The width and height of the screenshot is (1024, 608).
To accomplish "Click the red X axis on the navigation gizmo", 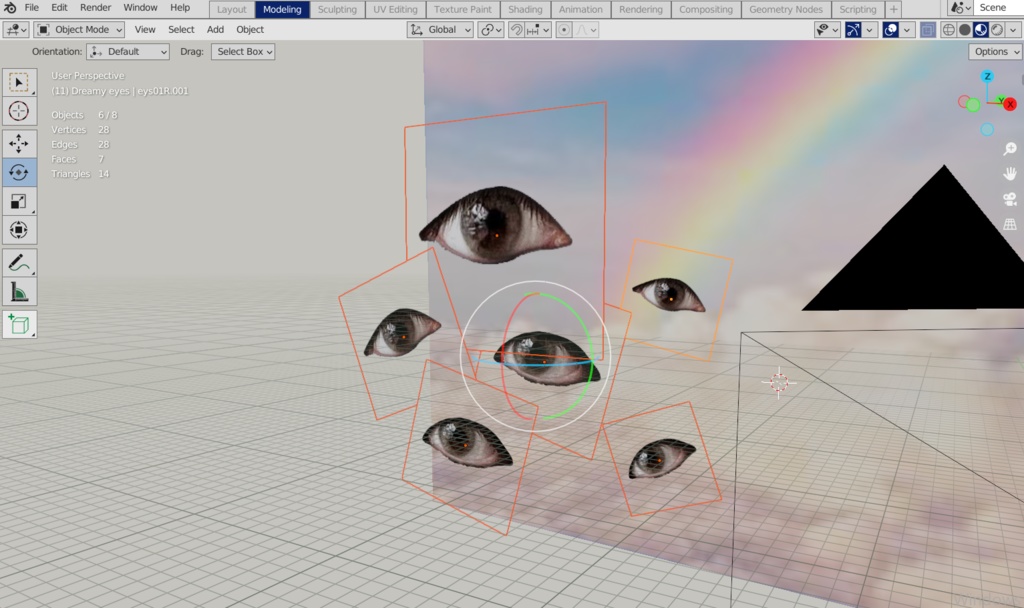I will [x=1010, y=104].
